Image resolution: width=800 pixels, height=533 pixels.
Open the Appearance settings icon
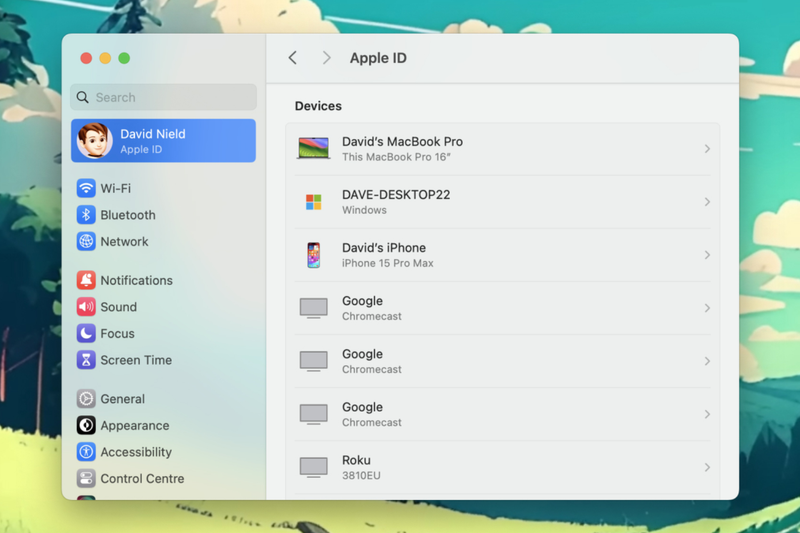coord(86,426)
